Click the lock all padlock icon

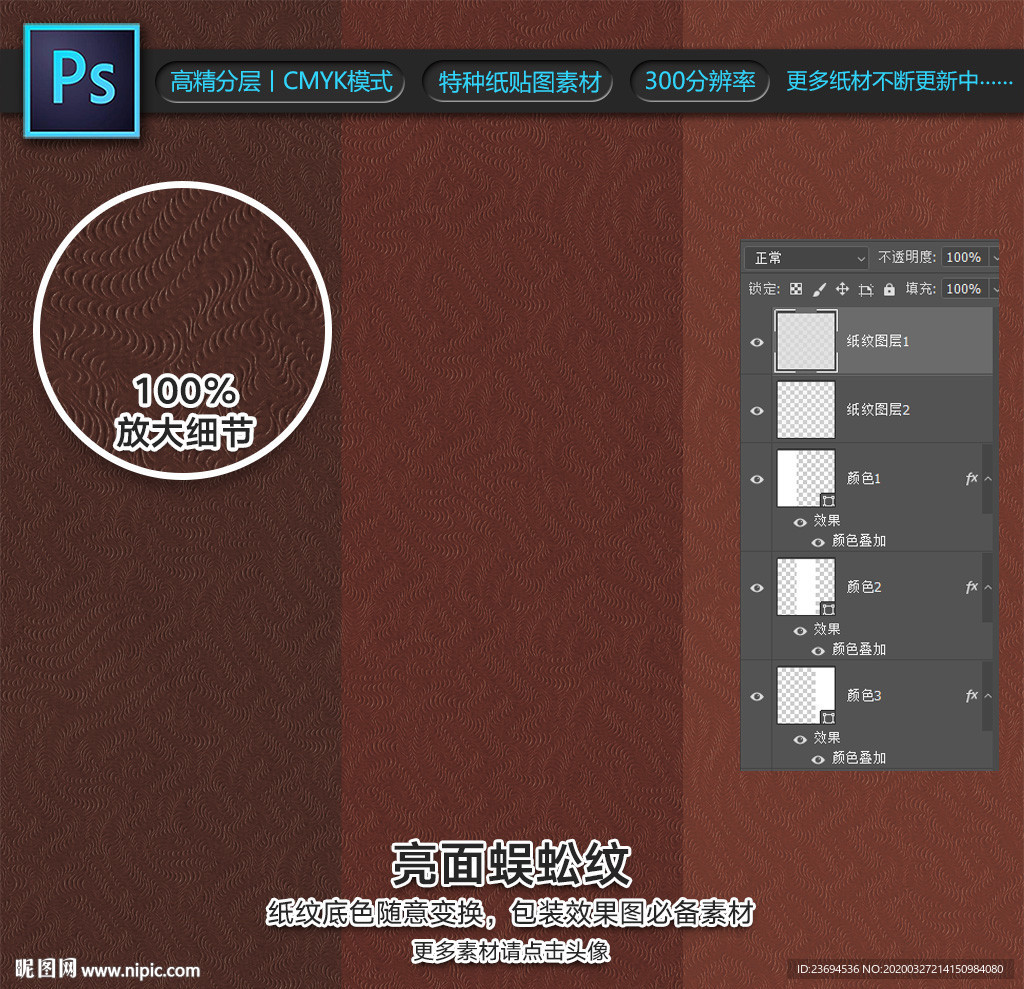[x=889, y=289]
